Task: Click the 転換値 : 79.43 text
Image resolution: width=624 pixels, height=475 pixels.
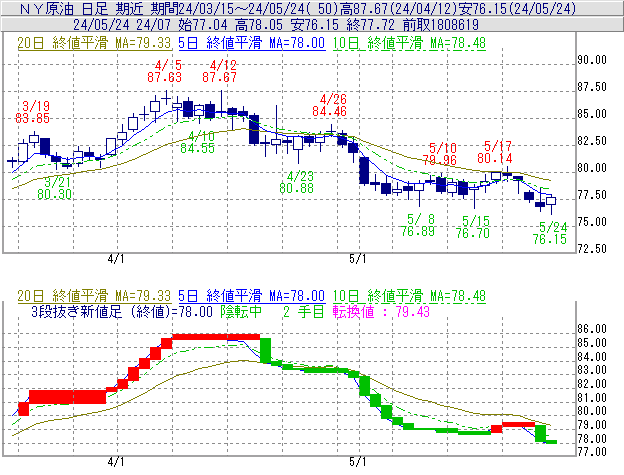Action: 381,311
